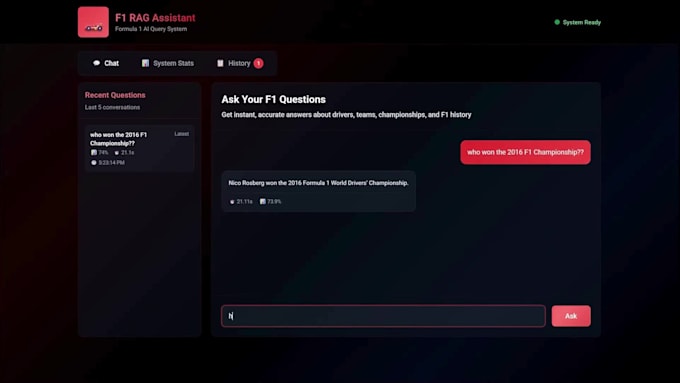The height and width of the screenshot is (383, 680).
Task: Click the F1 RAG Assistant title
Action: [155, 18]
